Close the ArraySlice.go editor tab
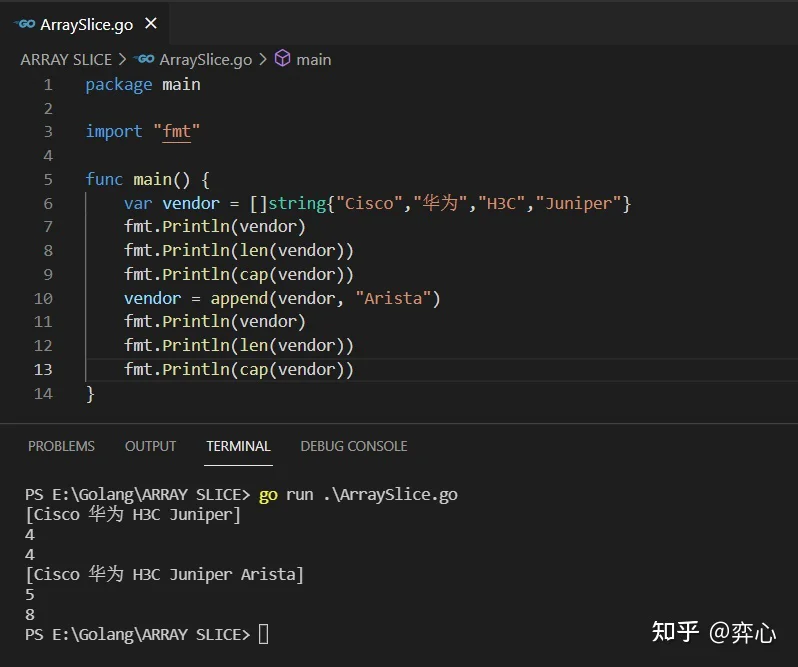Screen dimensions: 798x667 (151, 23)
